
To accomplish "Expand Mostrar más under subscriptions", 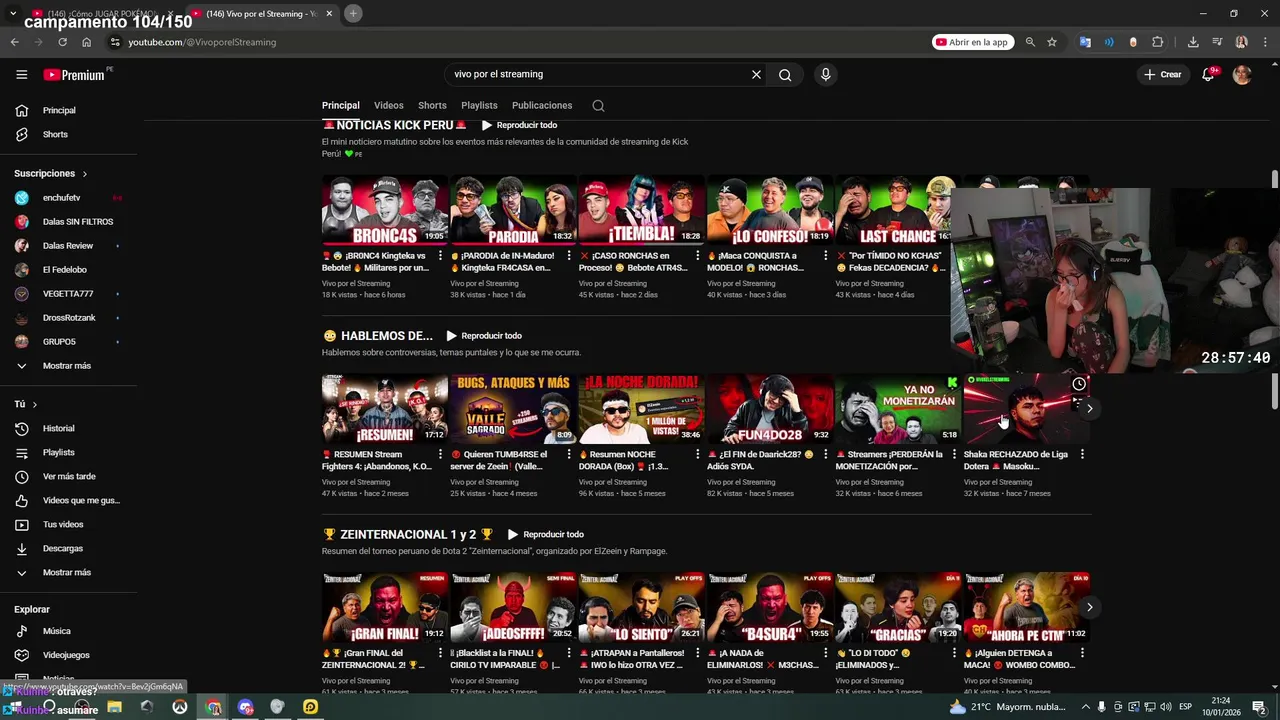I will [x=69, y=366].
